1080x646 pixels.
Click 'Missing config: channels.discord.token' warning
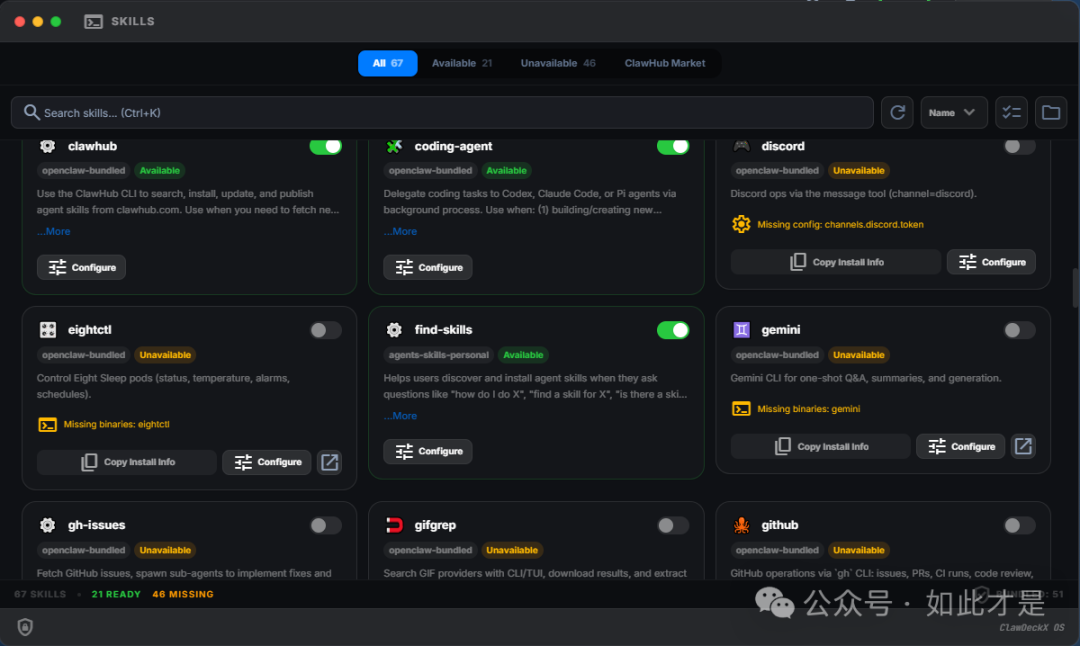[x=840, y=225]
